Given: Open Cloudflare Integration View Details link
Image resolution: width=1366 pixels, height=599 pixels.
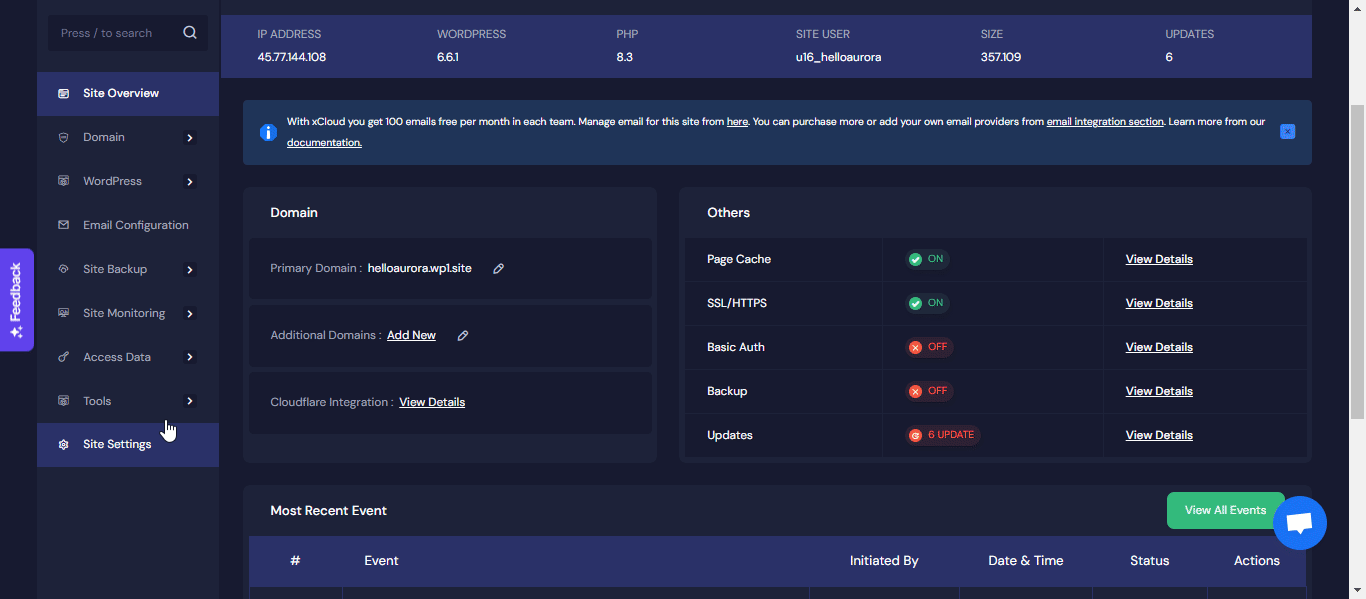Looking at the screenshot, I should pos(431,402).
